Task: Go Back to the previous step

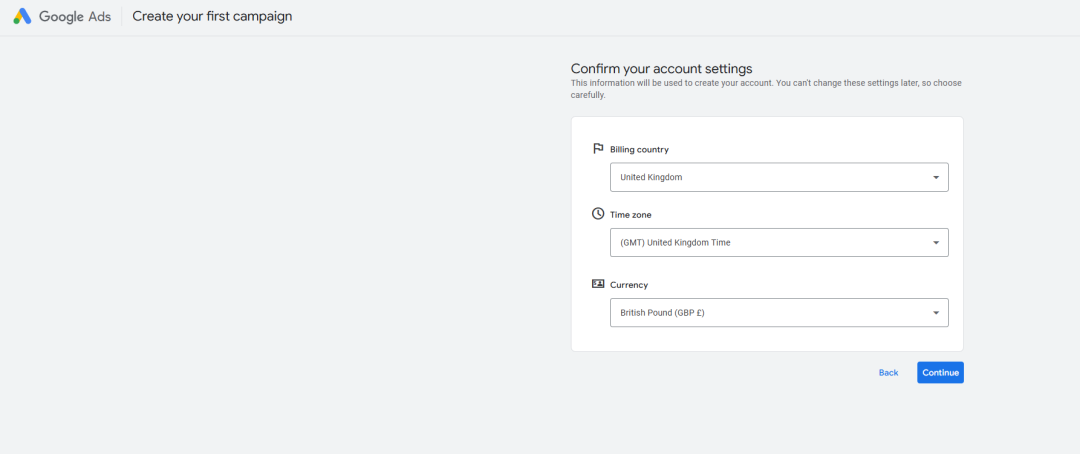Action: (x=889, y=373)
